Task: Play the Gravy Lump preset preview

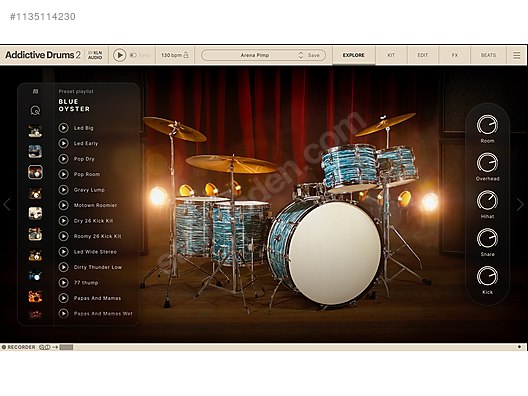Action: [63, 190]
